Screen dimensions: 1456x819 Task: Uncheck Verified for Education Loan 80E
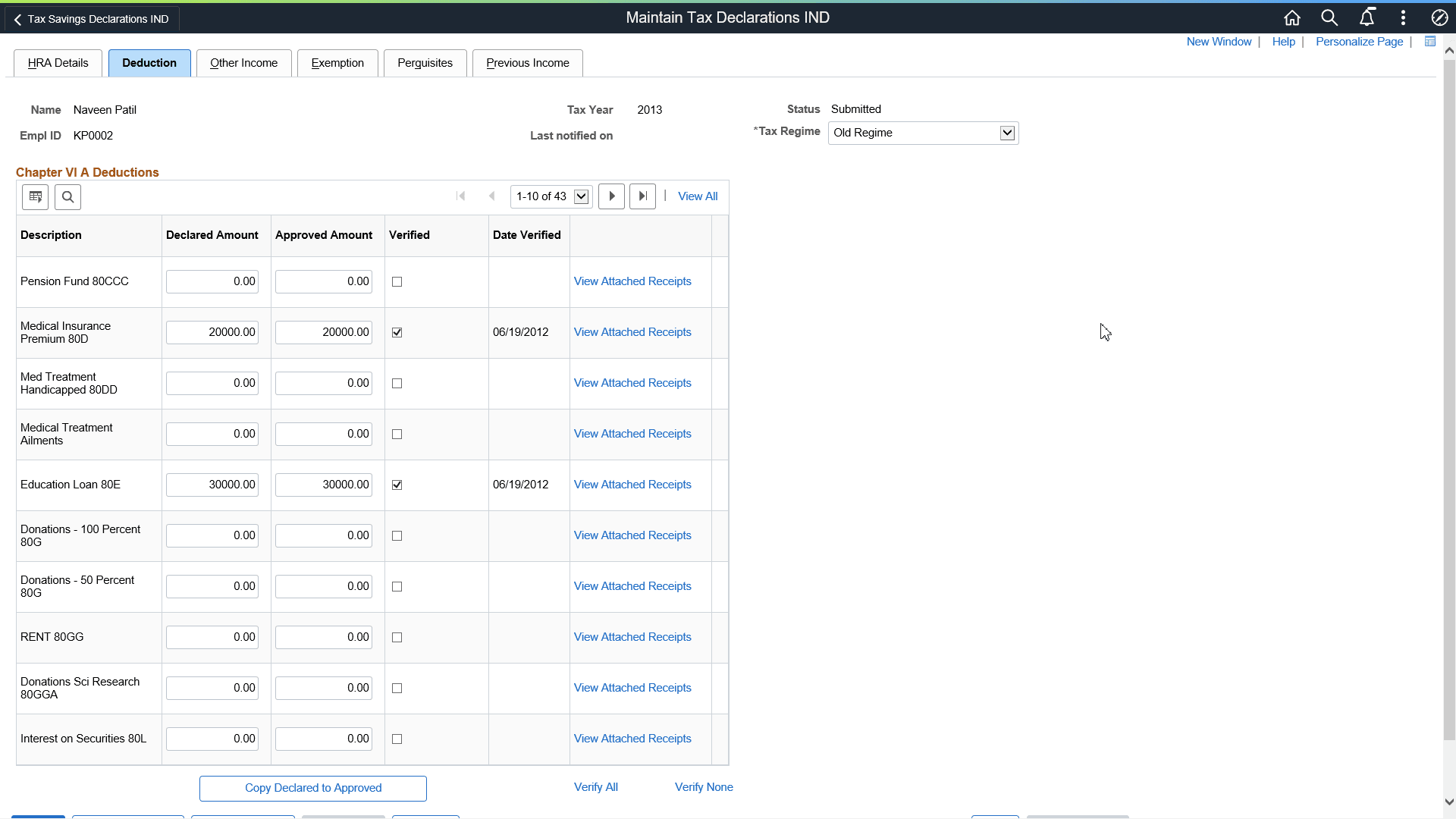click(397, 485)
